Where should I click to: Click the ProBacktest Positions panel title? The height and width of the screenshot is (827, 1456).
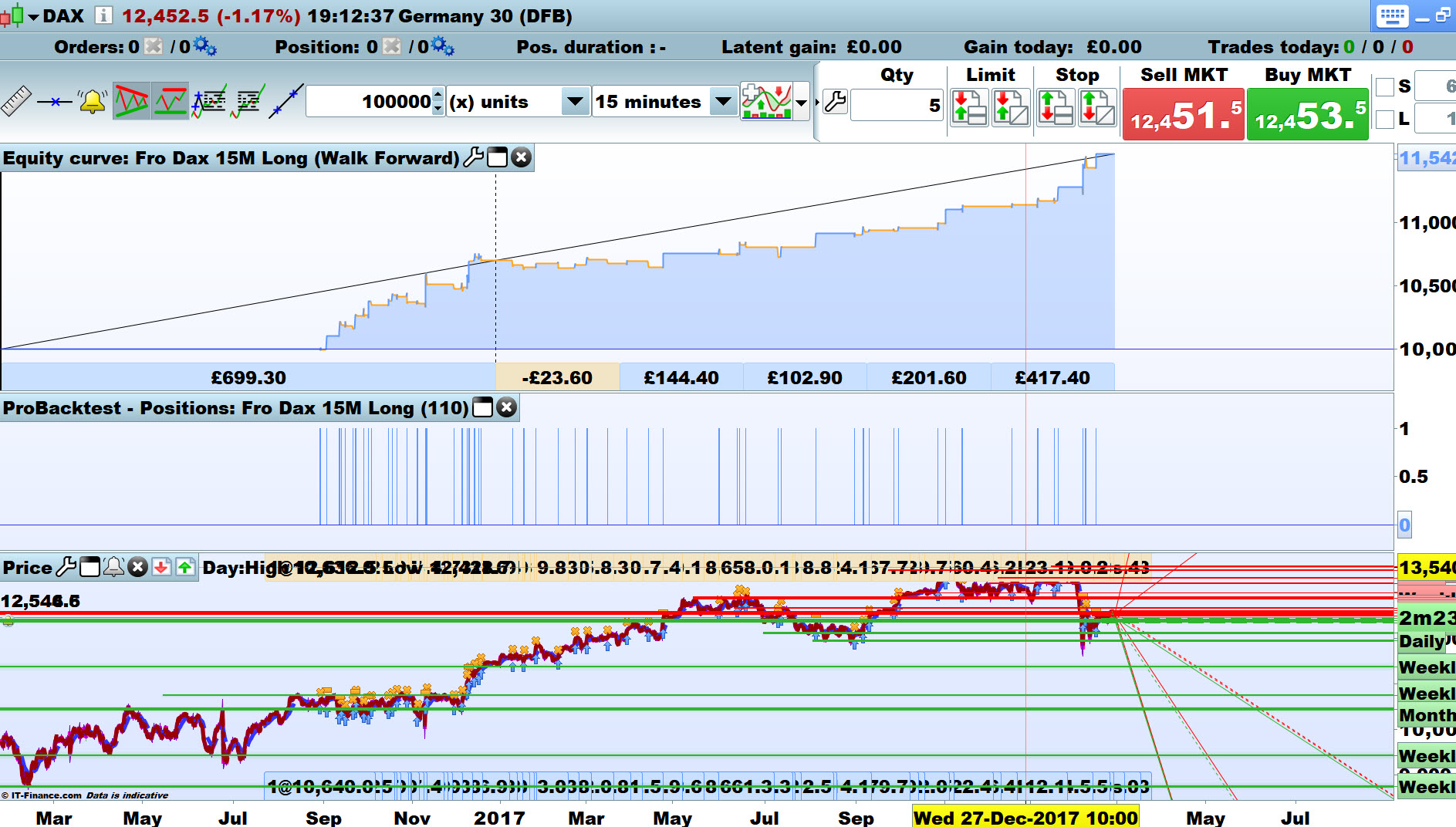235,408
